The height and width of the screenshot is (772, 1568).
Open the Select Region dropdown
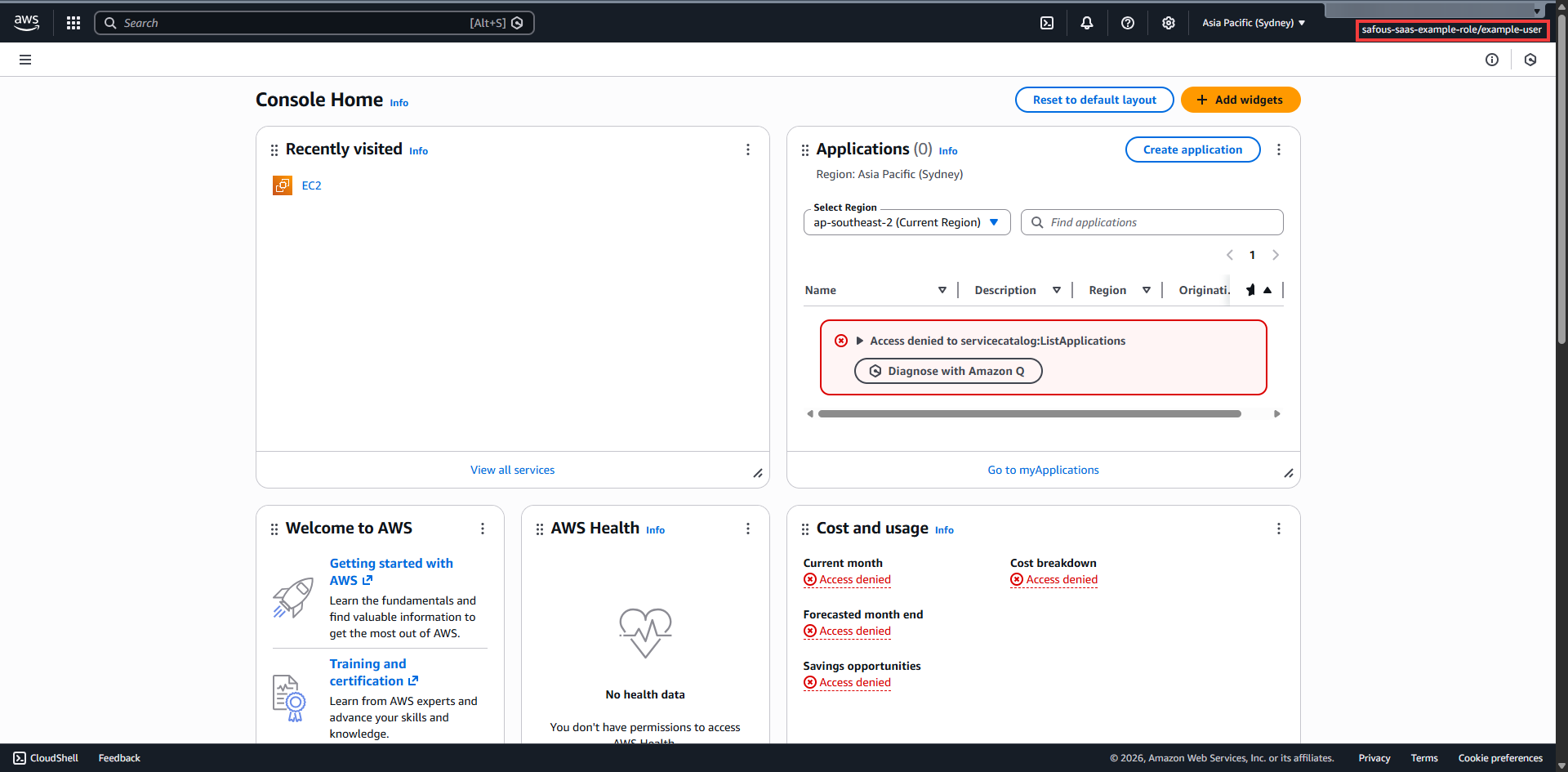[x=906, y=222]
